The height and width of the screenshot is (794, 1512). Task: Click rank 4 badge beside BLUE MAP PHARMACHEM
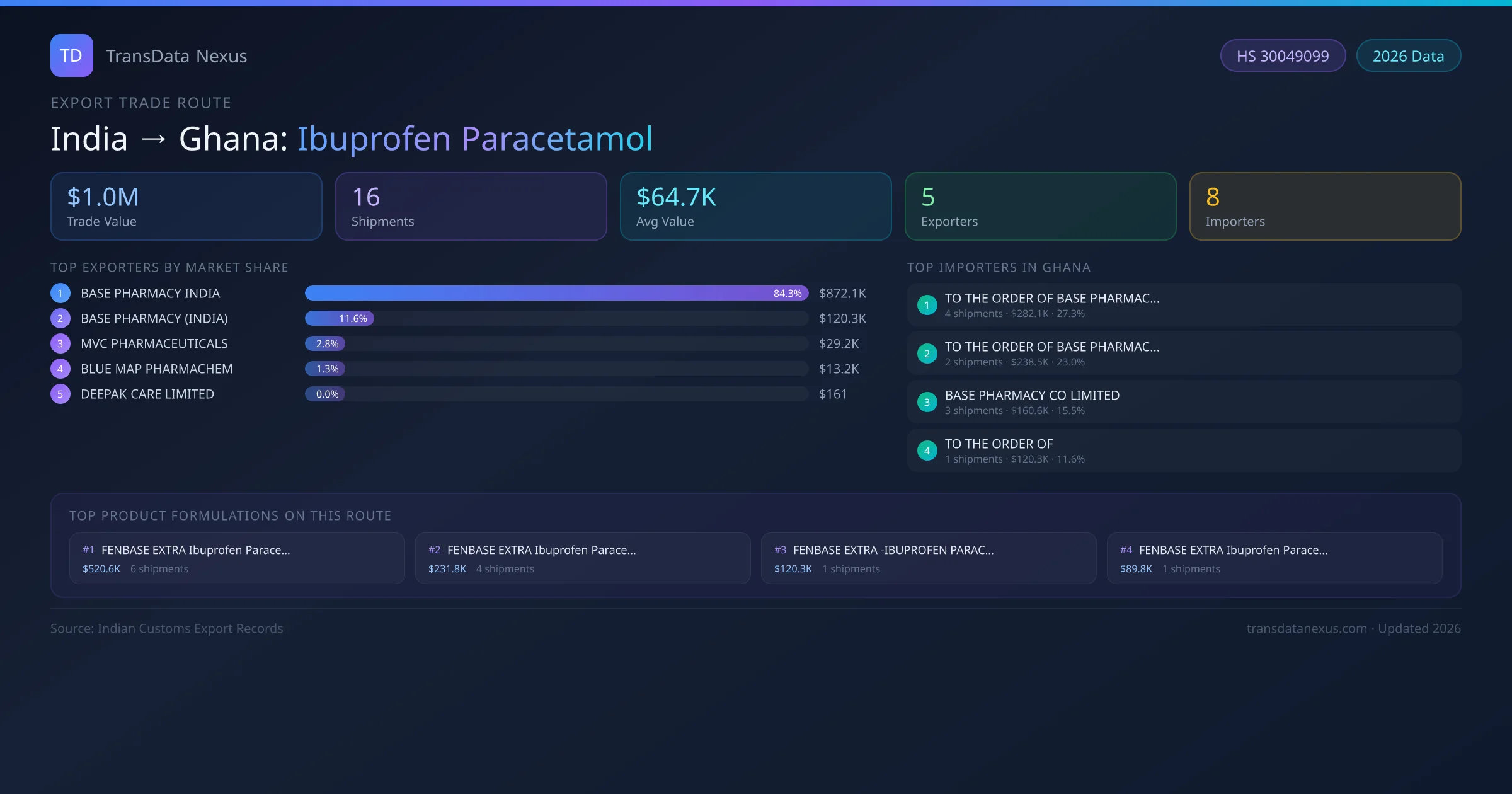point(60,369)
